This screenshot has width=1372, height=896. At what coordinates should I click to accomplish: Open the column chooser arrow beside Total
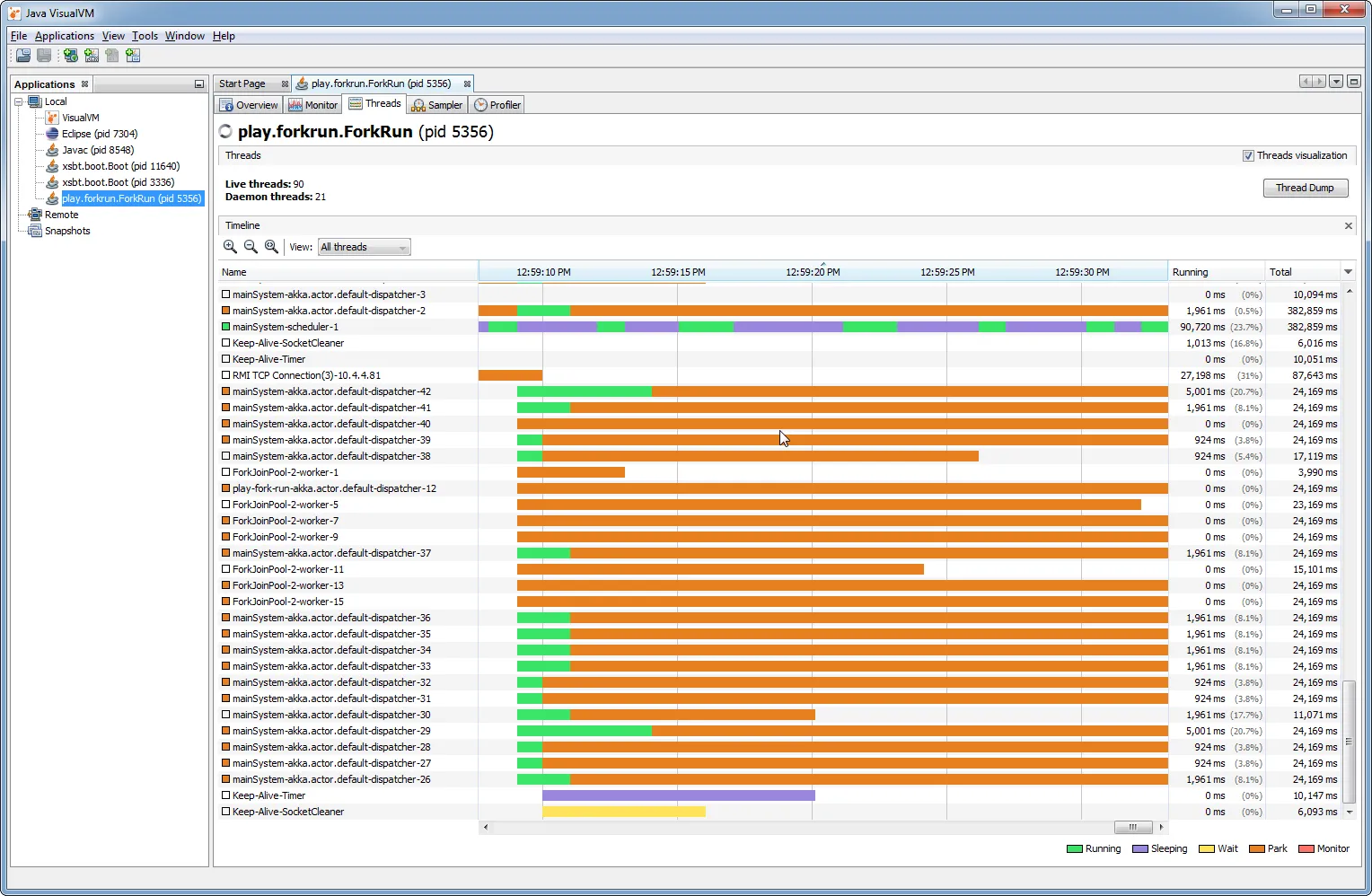point(1348,272)
